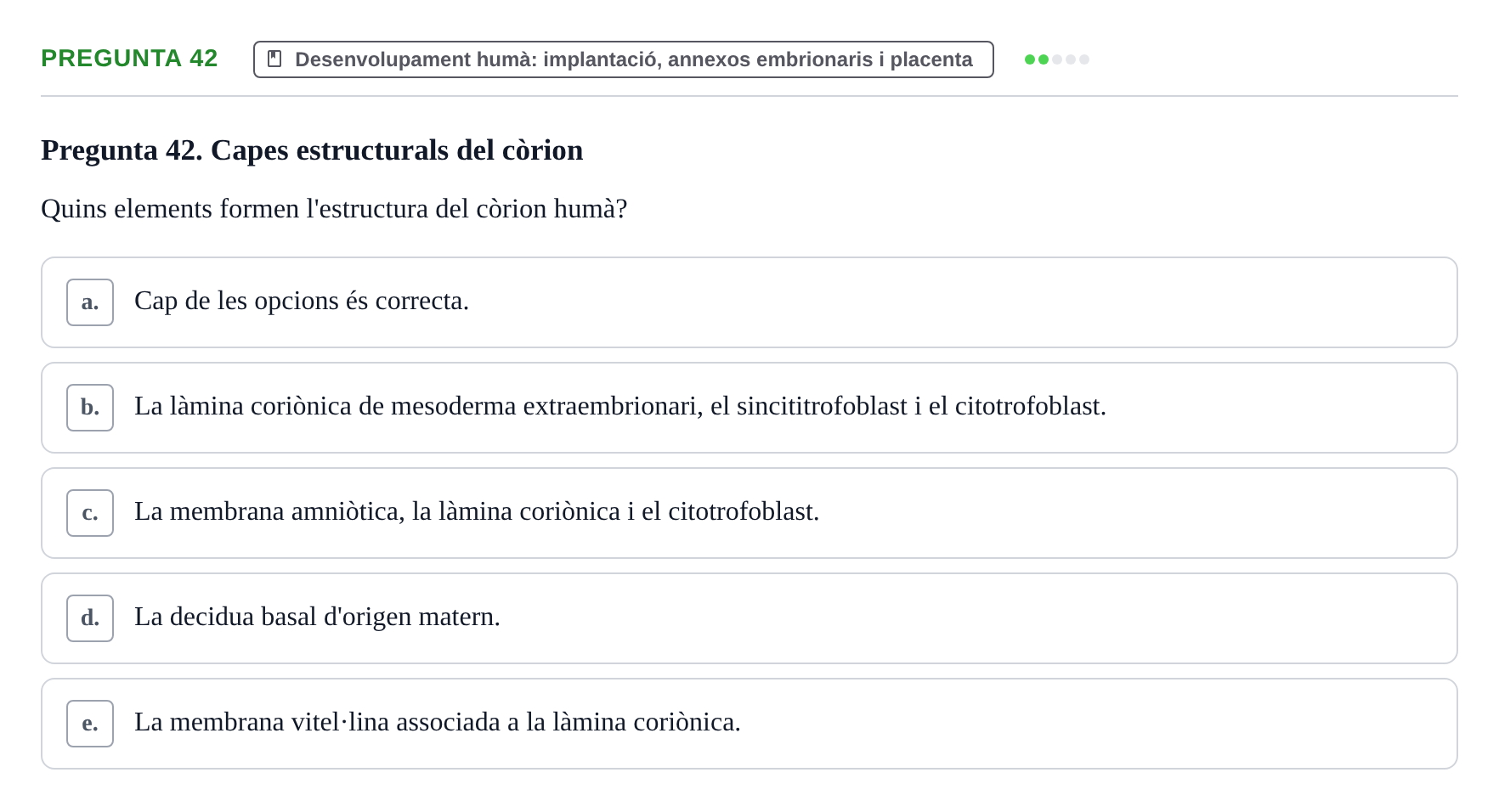
Task: Click the 'PREGUNTA 42' header label
Action: tap(129, 59)
